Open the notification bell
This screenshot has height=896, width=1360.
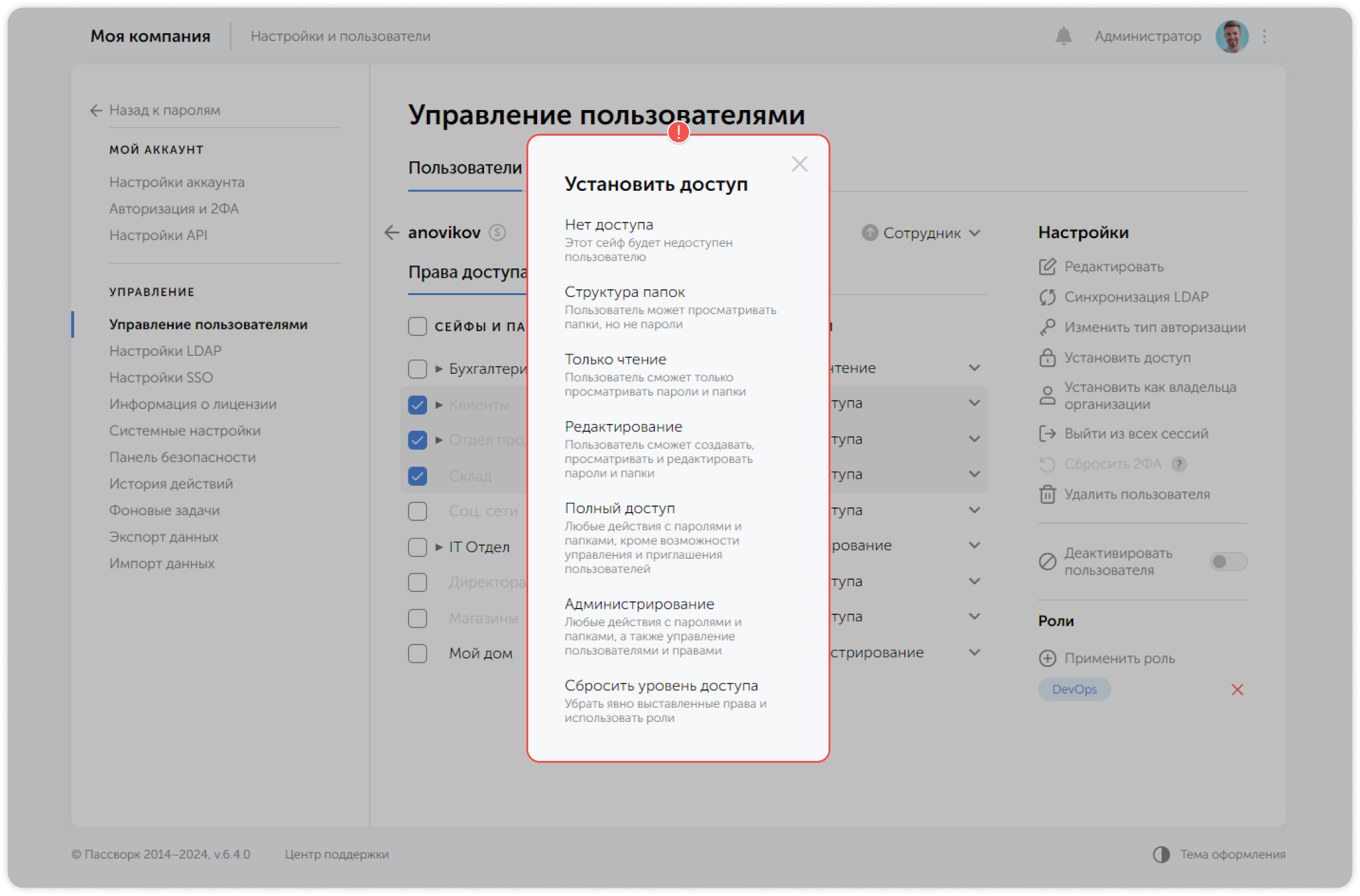[x=1064, y=36]
